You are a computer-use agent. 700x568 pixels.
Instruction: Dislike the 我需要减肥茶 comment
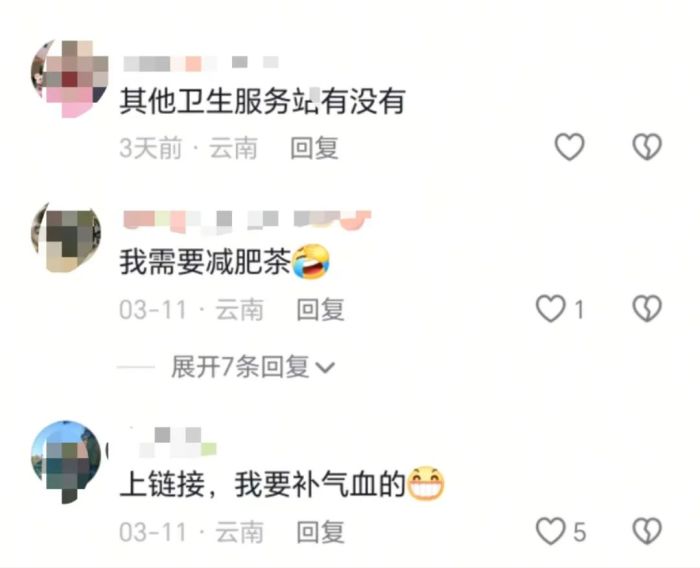[x=647, y=309]
